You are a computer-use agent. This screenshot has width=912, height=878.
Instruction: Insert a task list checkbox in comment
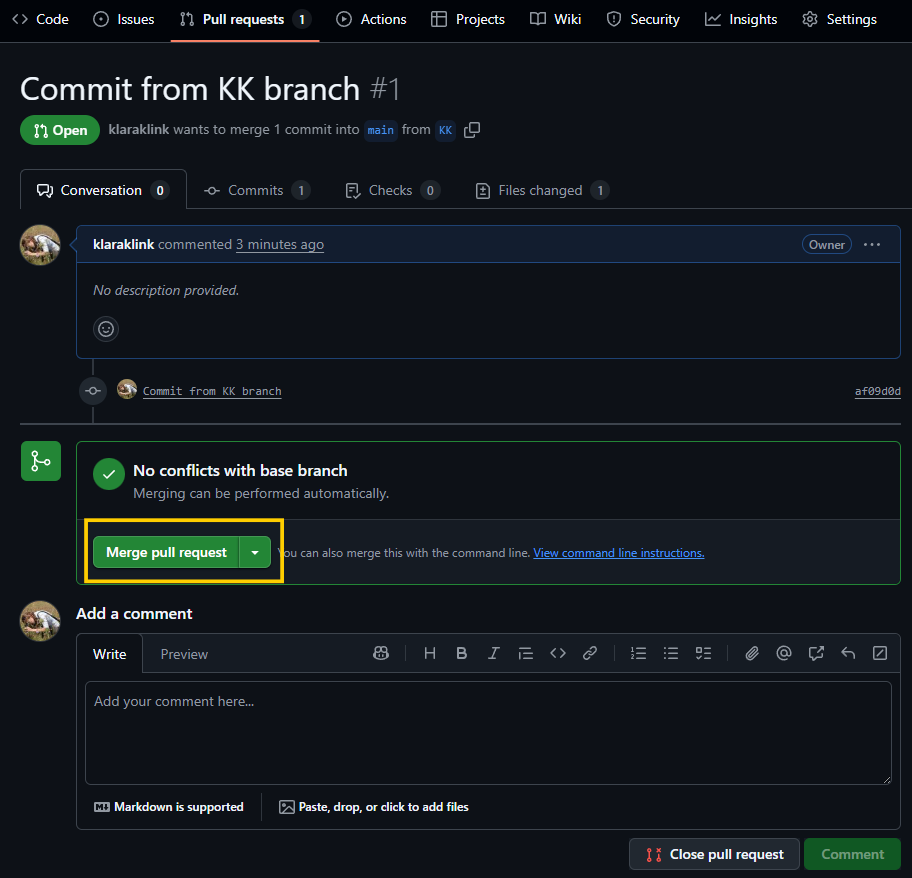(x=703, y=653)
